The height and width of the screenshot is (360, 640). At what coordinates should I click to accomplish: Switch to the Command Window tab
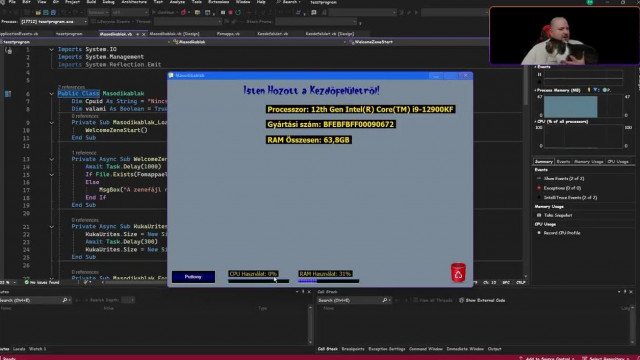(x=426, y=349)
